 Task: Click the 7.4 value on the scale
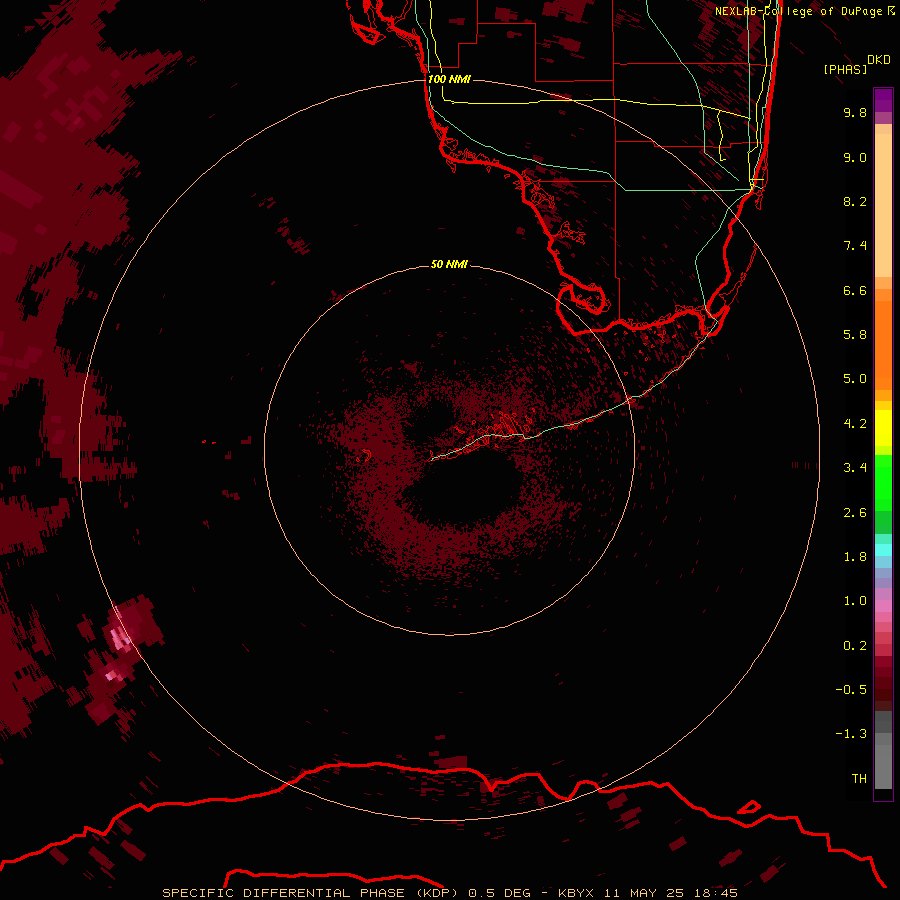point(855,246)
